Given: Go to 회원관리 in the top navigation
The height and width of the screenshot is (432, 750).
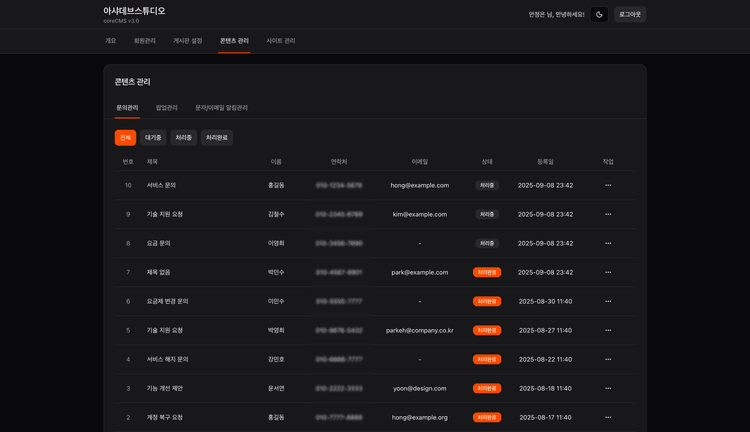Looking at the screenshot, I should (145, 41).
